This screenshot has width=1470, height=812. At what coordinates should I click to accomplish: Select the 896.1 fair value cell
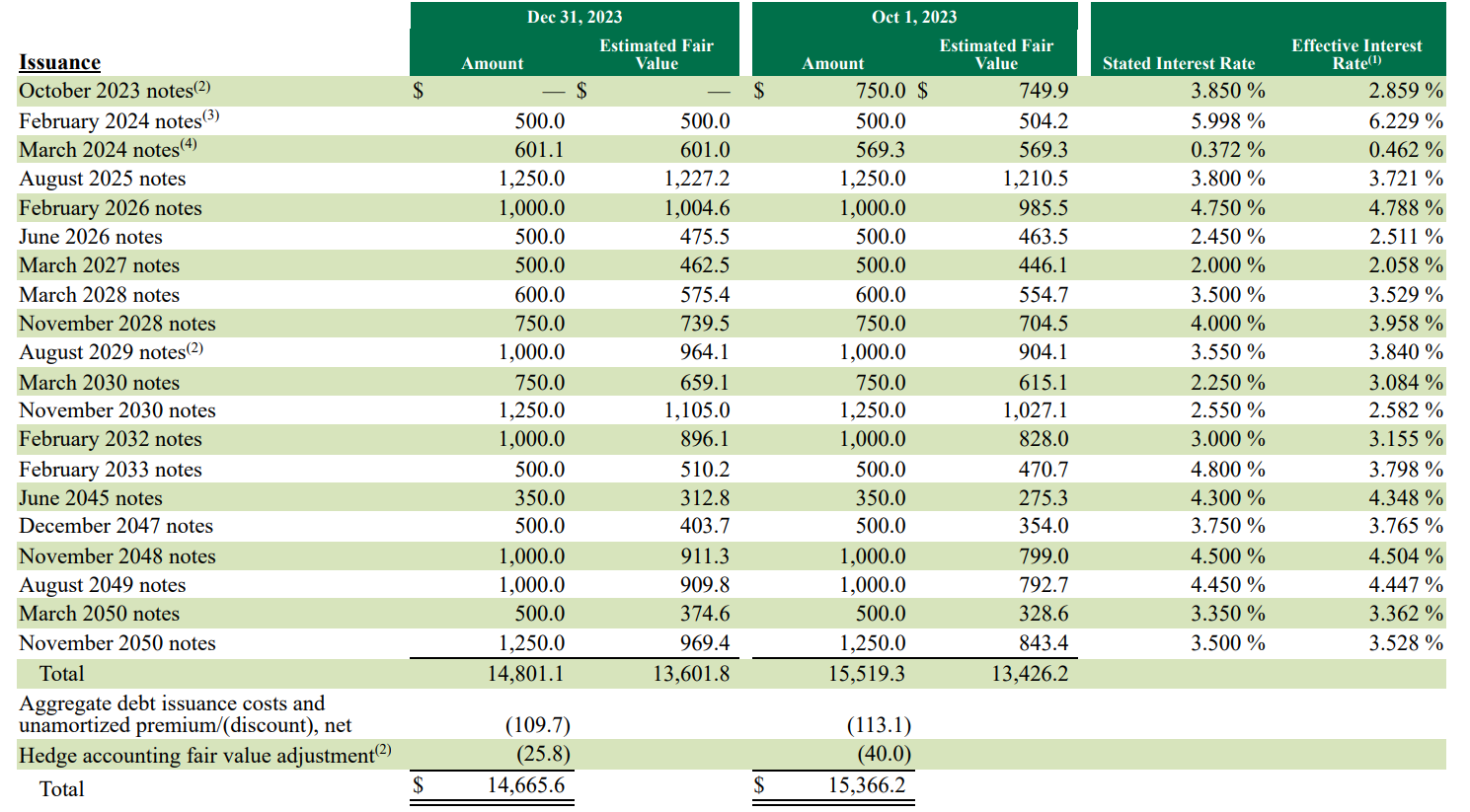[705, 439]
